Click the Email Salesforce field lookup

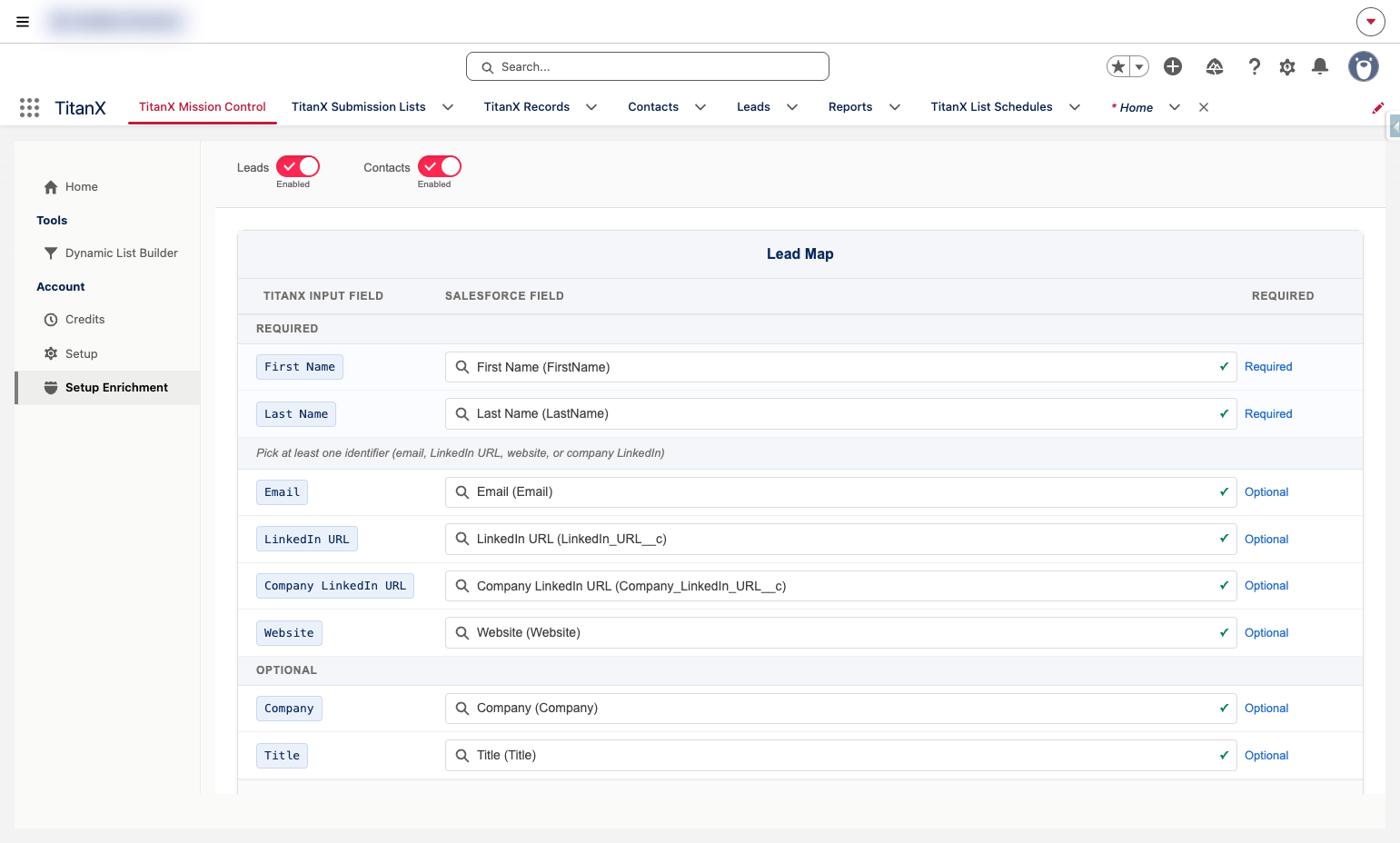click(840, 492)
